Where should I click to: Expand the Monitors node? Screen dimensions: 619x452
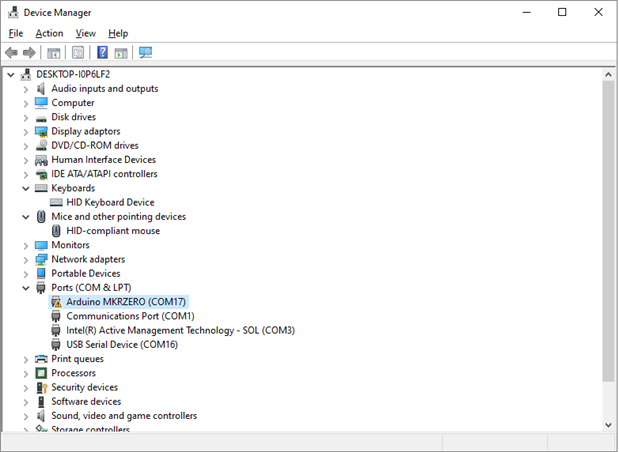(x=26, y=246)
